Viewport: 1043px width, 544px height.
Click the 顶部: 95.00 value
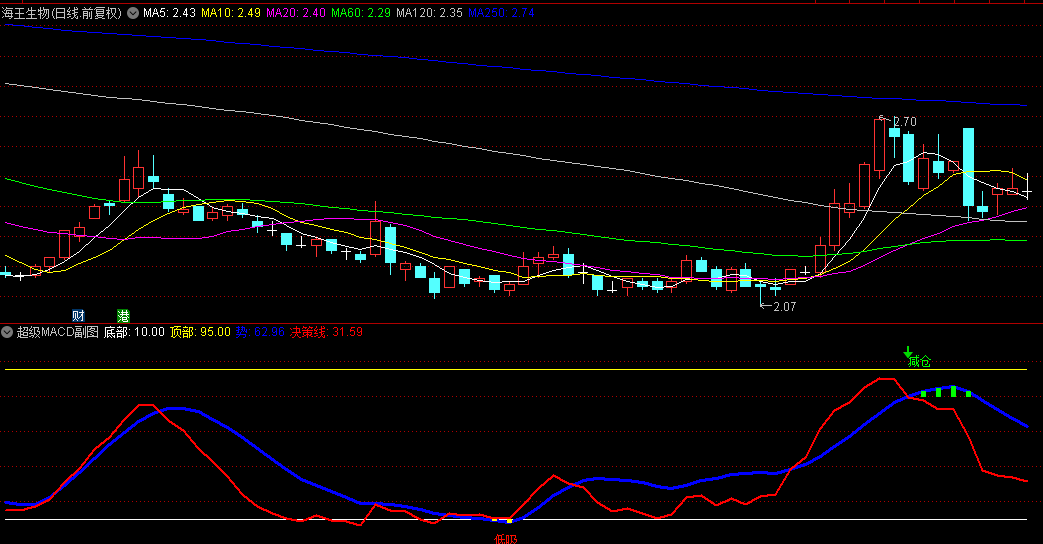click(x=200, y=332)
